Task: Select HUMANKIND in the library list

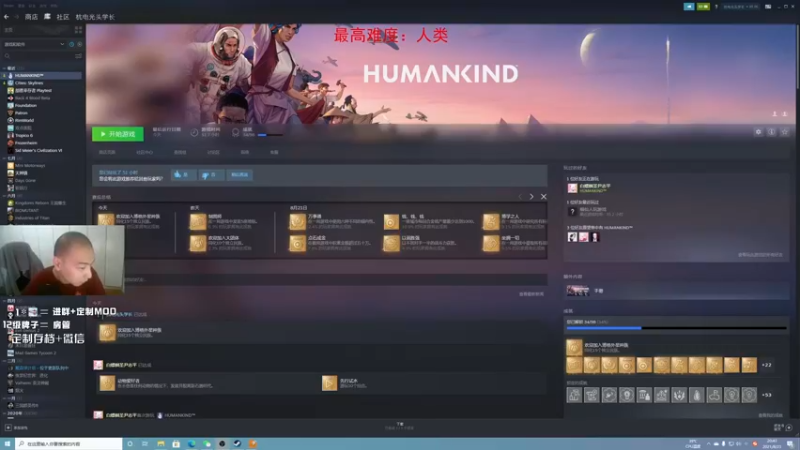Action: click(x=43, y=76)
